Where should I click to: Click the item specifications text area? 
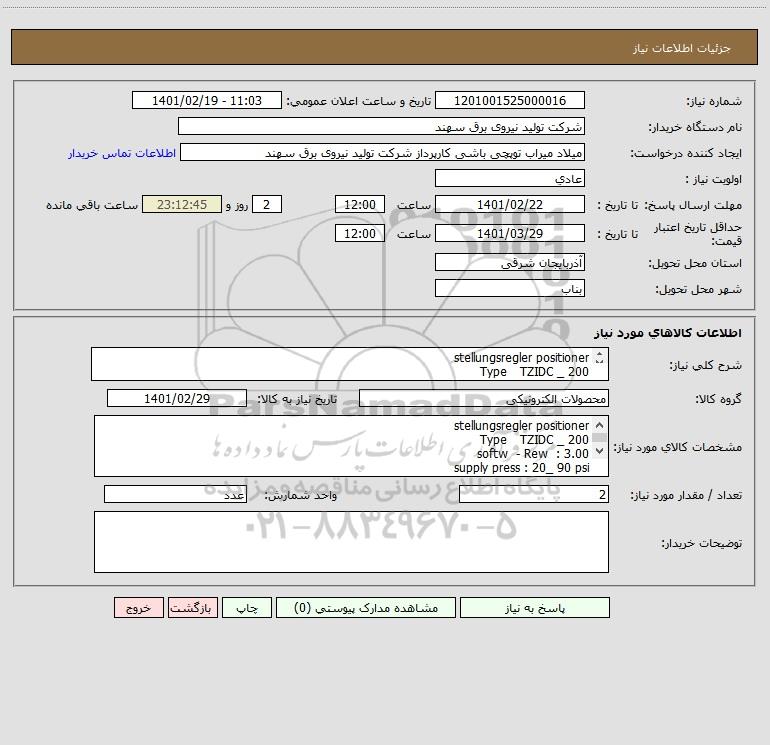[x=351, y=446]
